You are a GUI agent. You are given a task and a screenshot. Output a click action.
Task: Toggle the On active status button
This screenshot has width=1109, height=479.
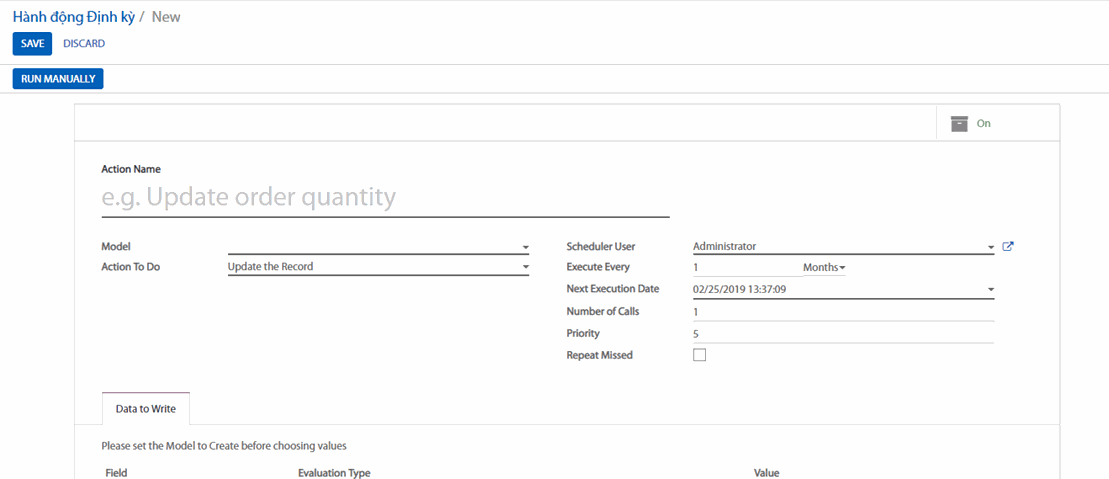[983, 123]
